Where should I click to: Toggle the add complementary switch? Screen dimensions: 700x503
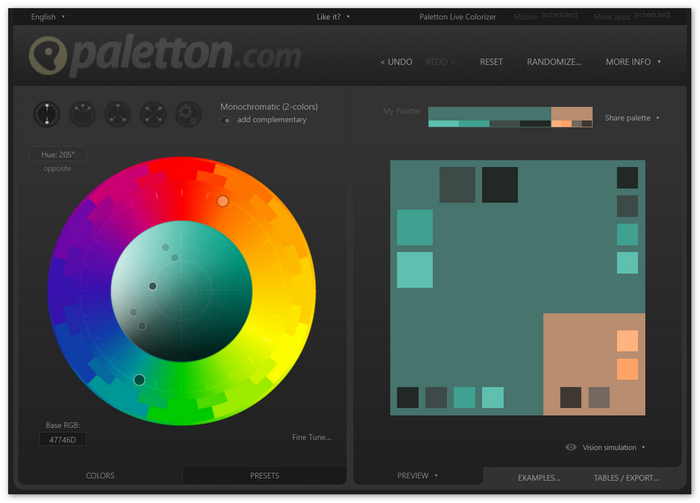[226, 120]
